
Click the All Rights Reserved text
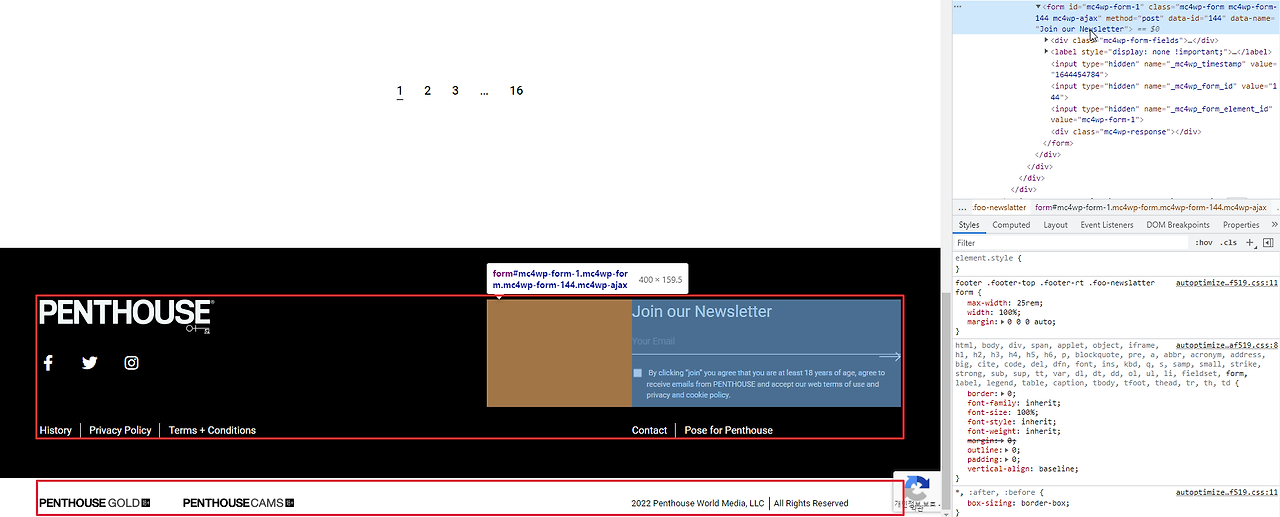pos(811,503)
